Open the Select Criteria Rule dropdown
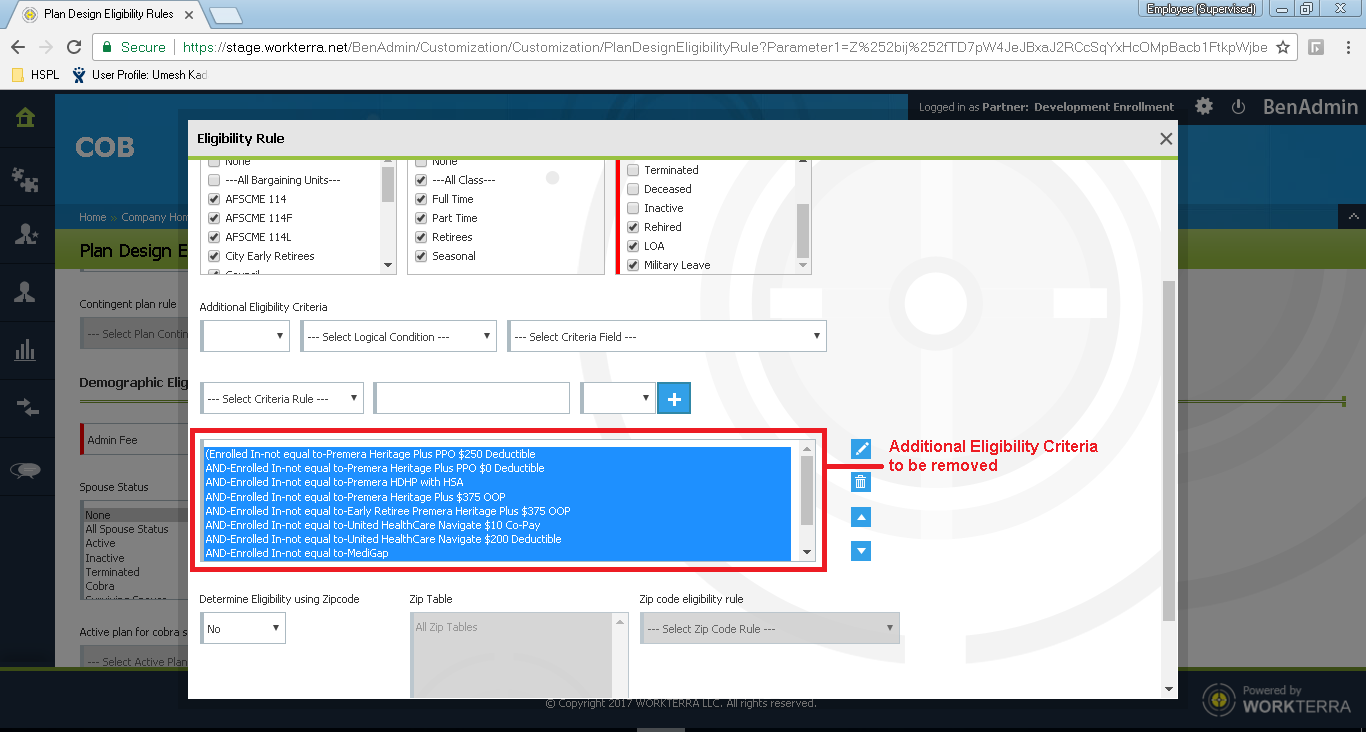 [283, 398]
